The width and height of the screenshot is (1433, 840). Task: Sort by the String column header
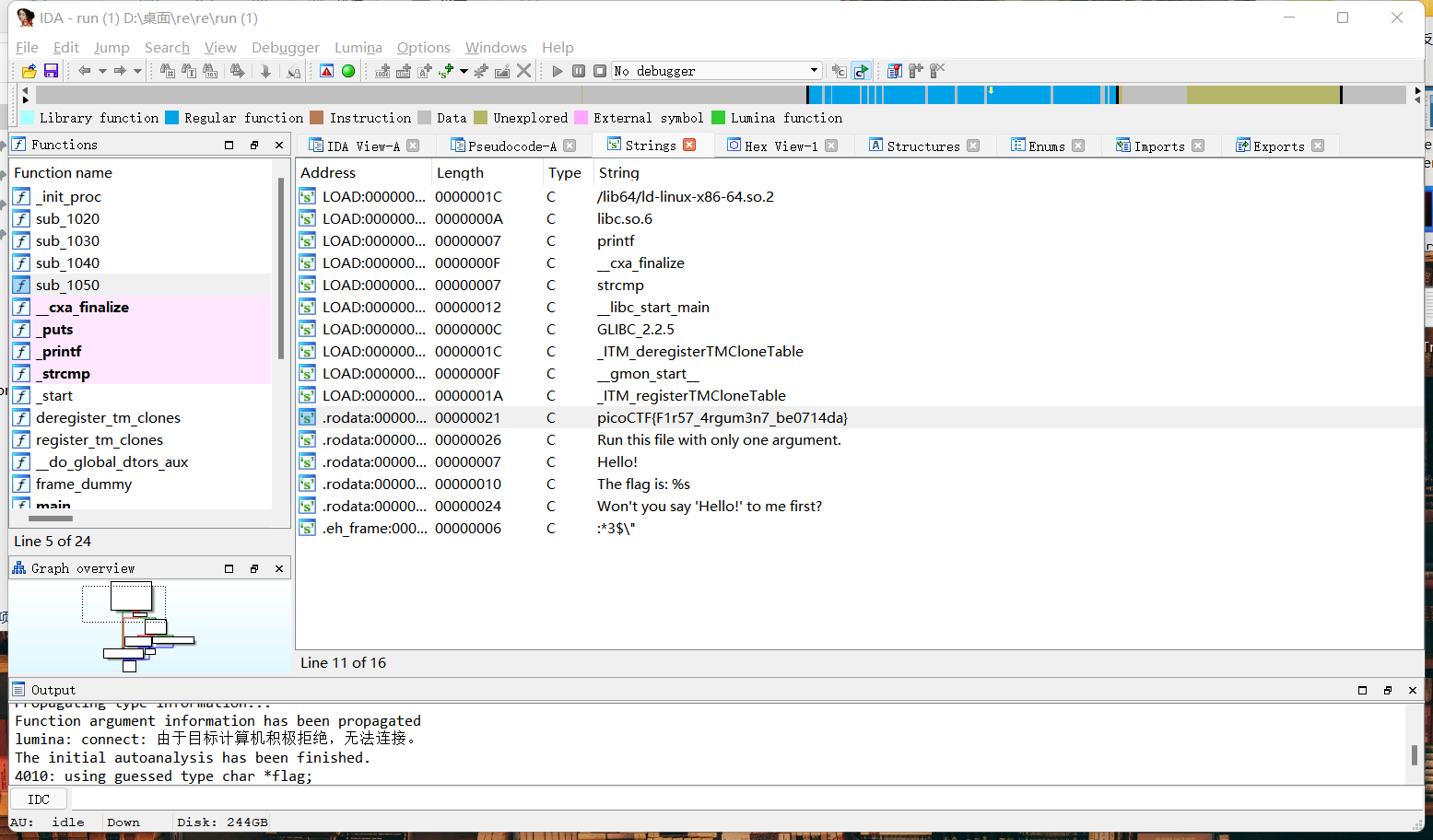(x=1008, y=172)
